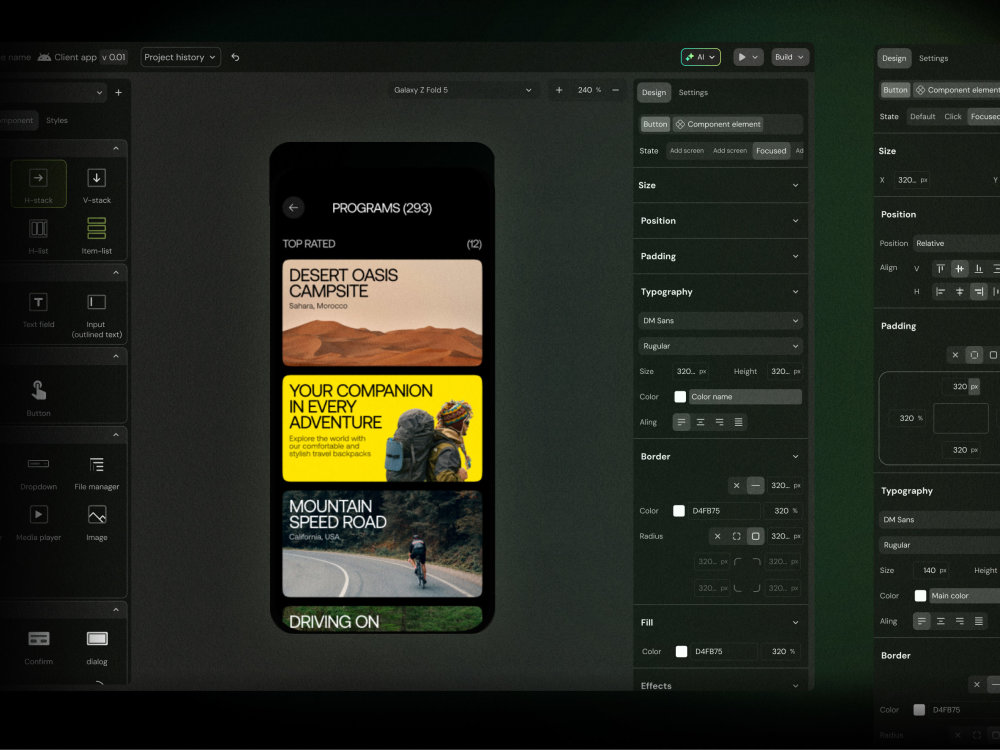
Task: Click the Button chip in main Design panel
Action: point(655,124)
